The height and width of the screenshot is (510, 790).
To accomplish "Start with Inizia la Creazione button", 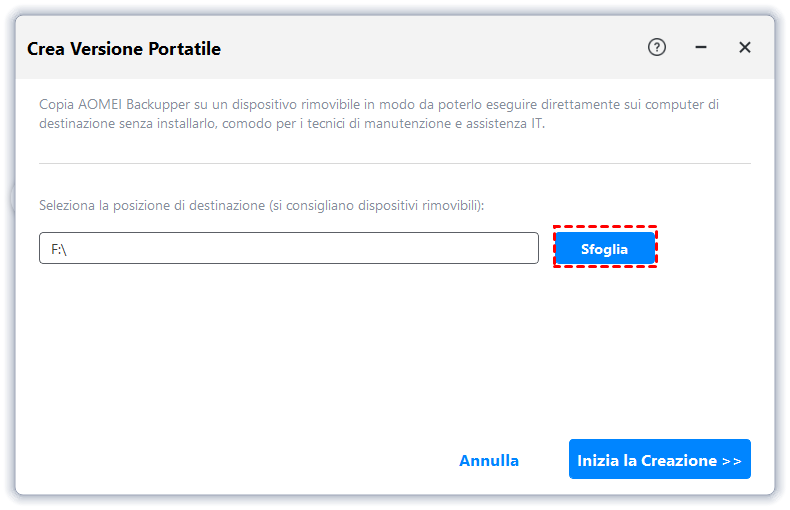I will point(659,460).
